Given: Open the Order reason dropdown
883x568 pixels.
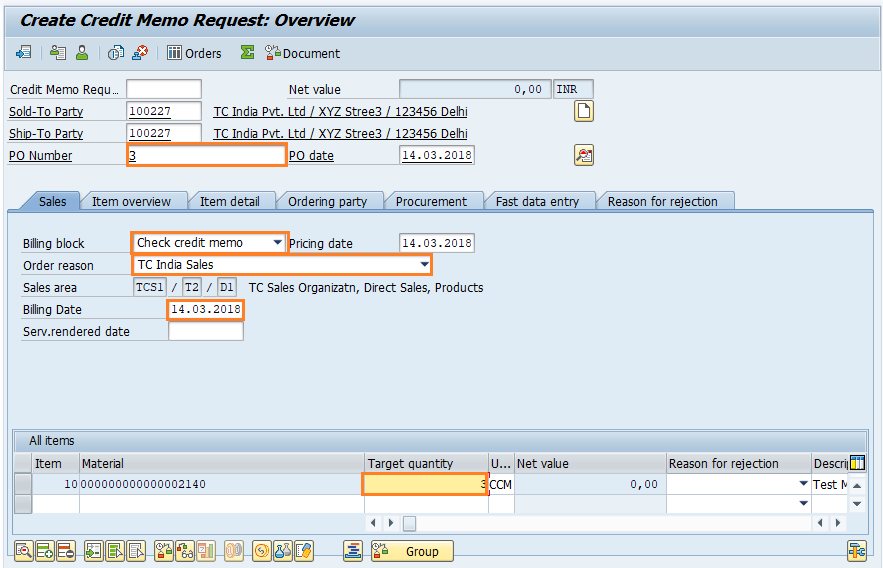Looking at the screenshot, I should click(x=424, y=265).
